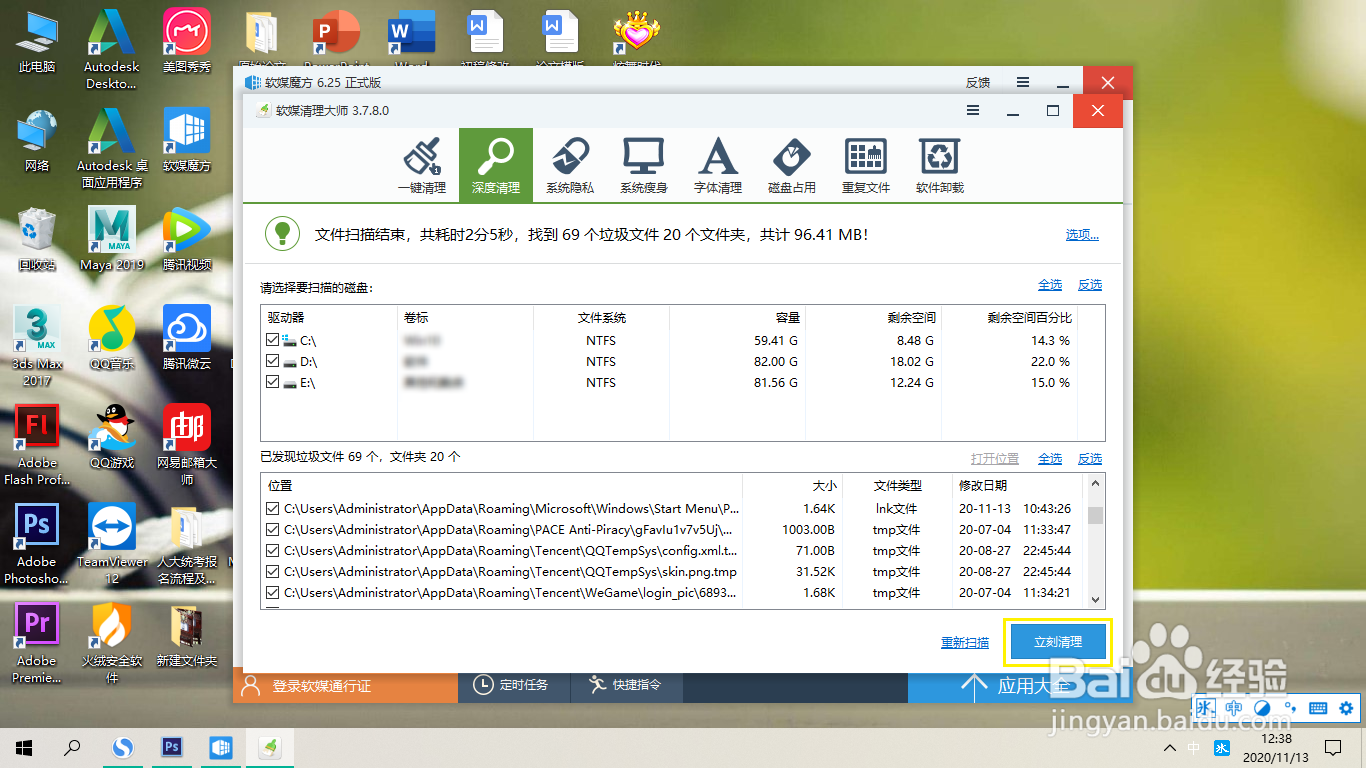Open 定时任务 scheduled tasks

pyautogui.click(x=513, y=685)
